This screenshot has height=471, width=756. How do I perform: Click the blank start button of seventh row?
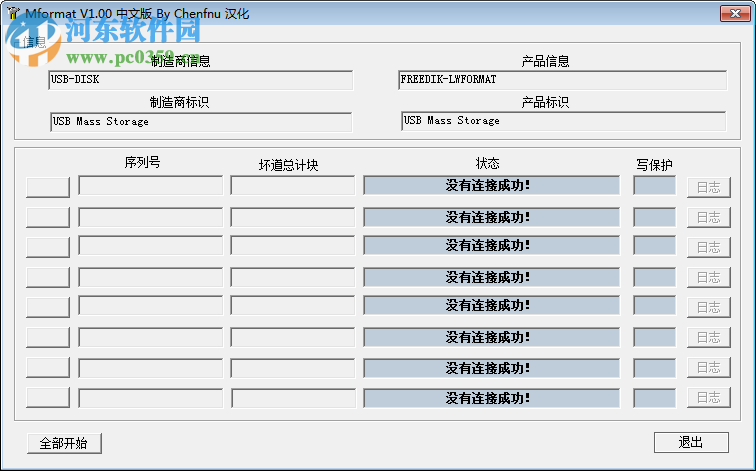[x=48, y=367]
